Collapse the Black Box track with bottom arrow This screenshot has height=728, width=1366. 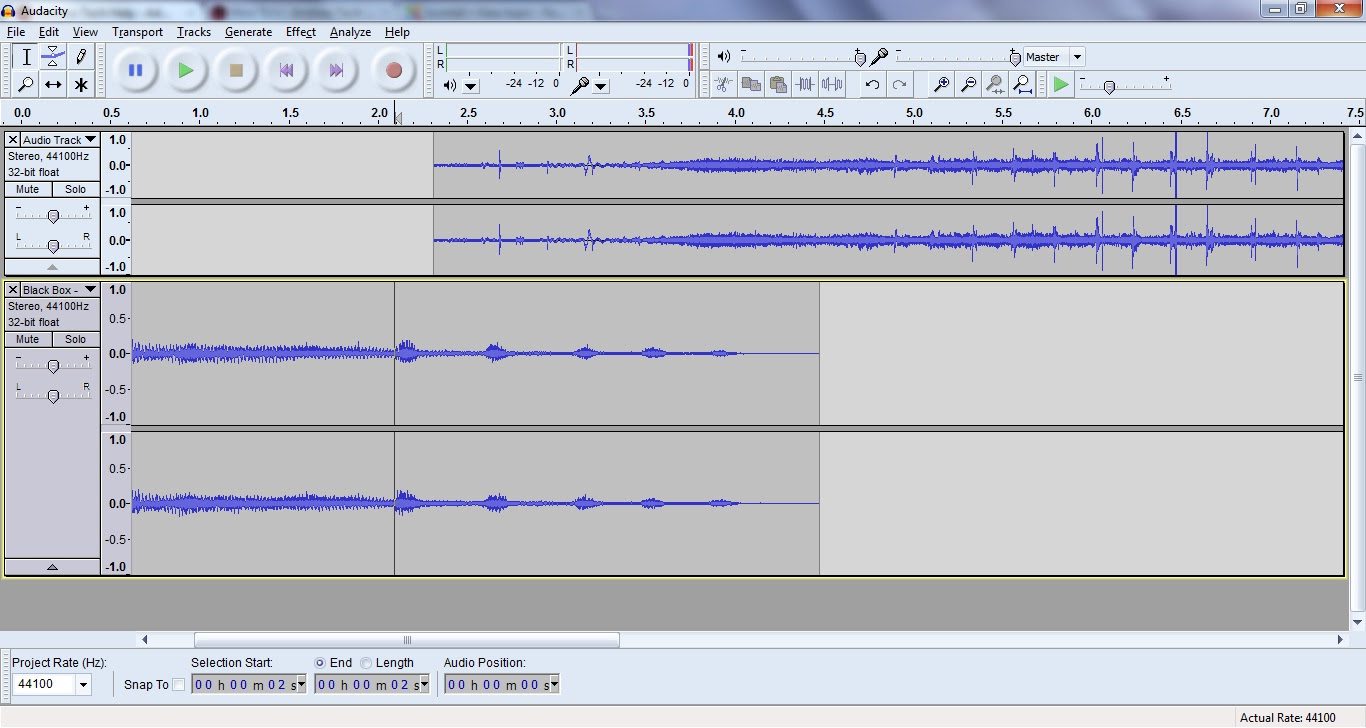[52, 567]
